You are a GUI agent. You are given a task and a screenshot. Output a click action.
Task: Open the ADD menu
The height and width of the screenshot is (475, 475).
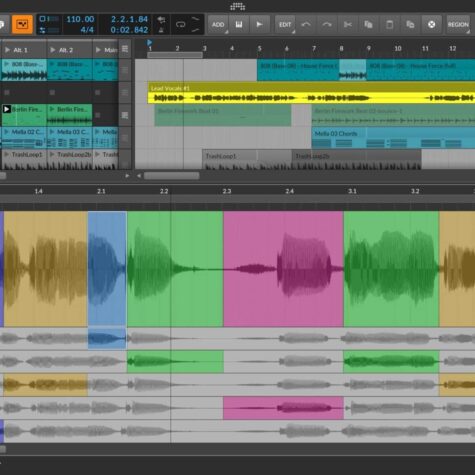pos(218,24)
